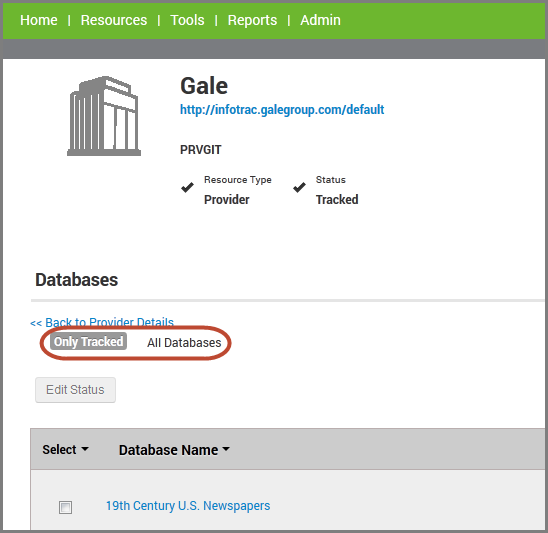Click the Gale provider title
The image size is (548, 533).
[x=204, y=86]
